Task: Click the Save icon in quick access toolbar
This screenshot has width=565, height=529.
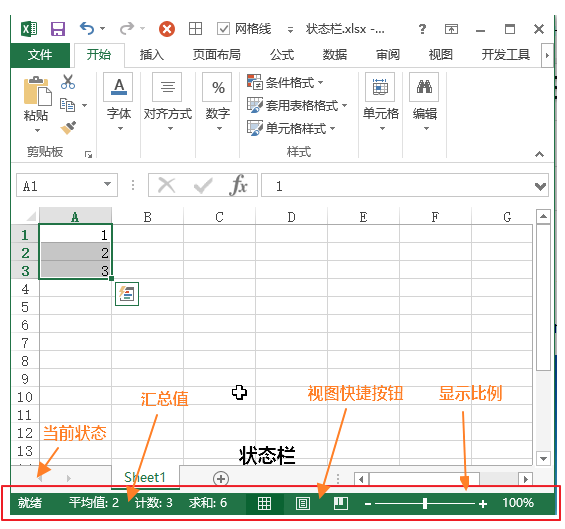Action: tap(58, 29)
